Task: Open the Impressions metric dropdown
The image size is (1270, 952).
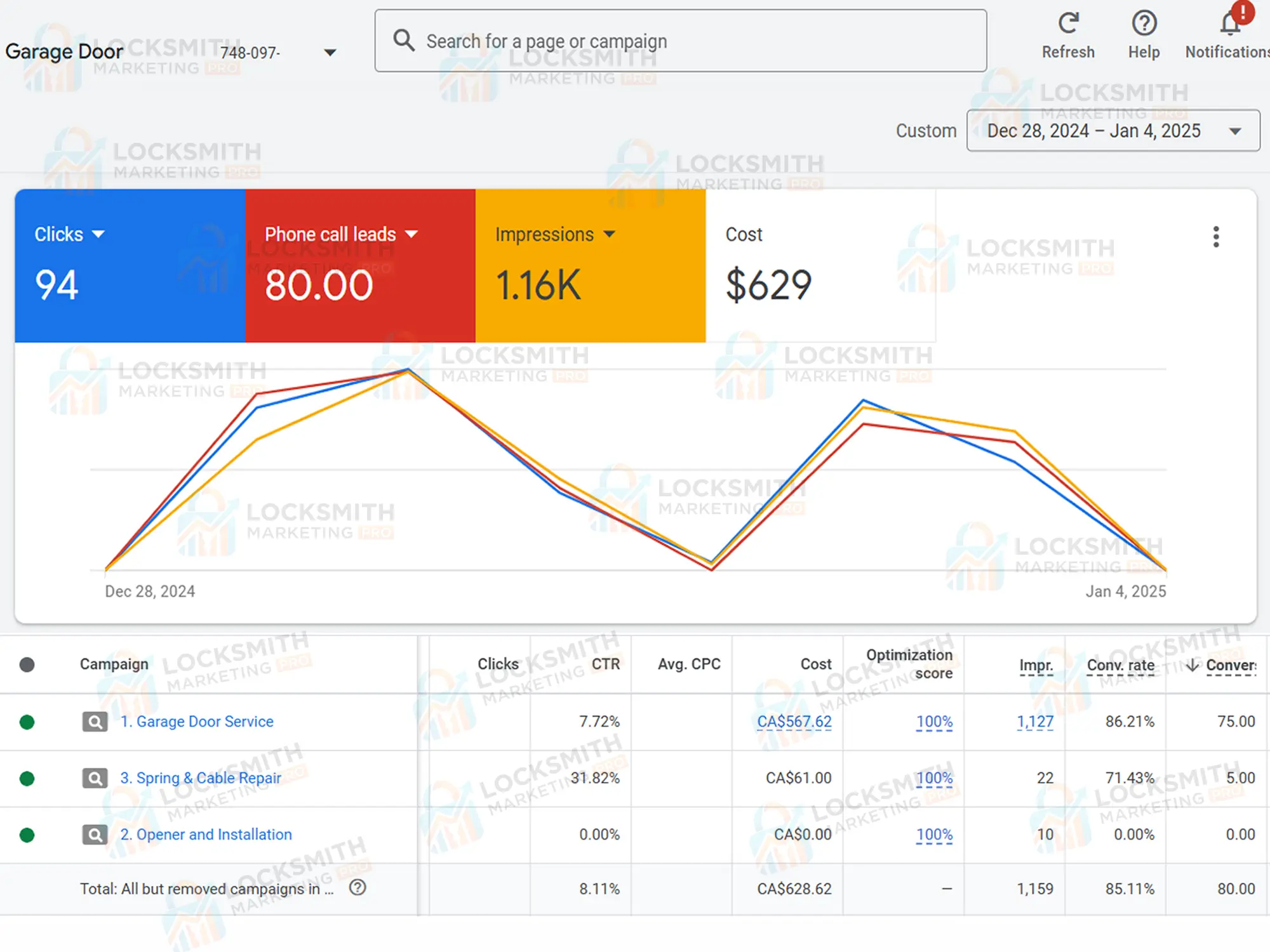Action: (610, 234)
